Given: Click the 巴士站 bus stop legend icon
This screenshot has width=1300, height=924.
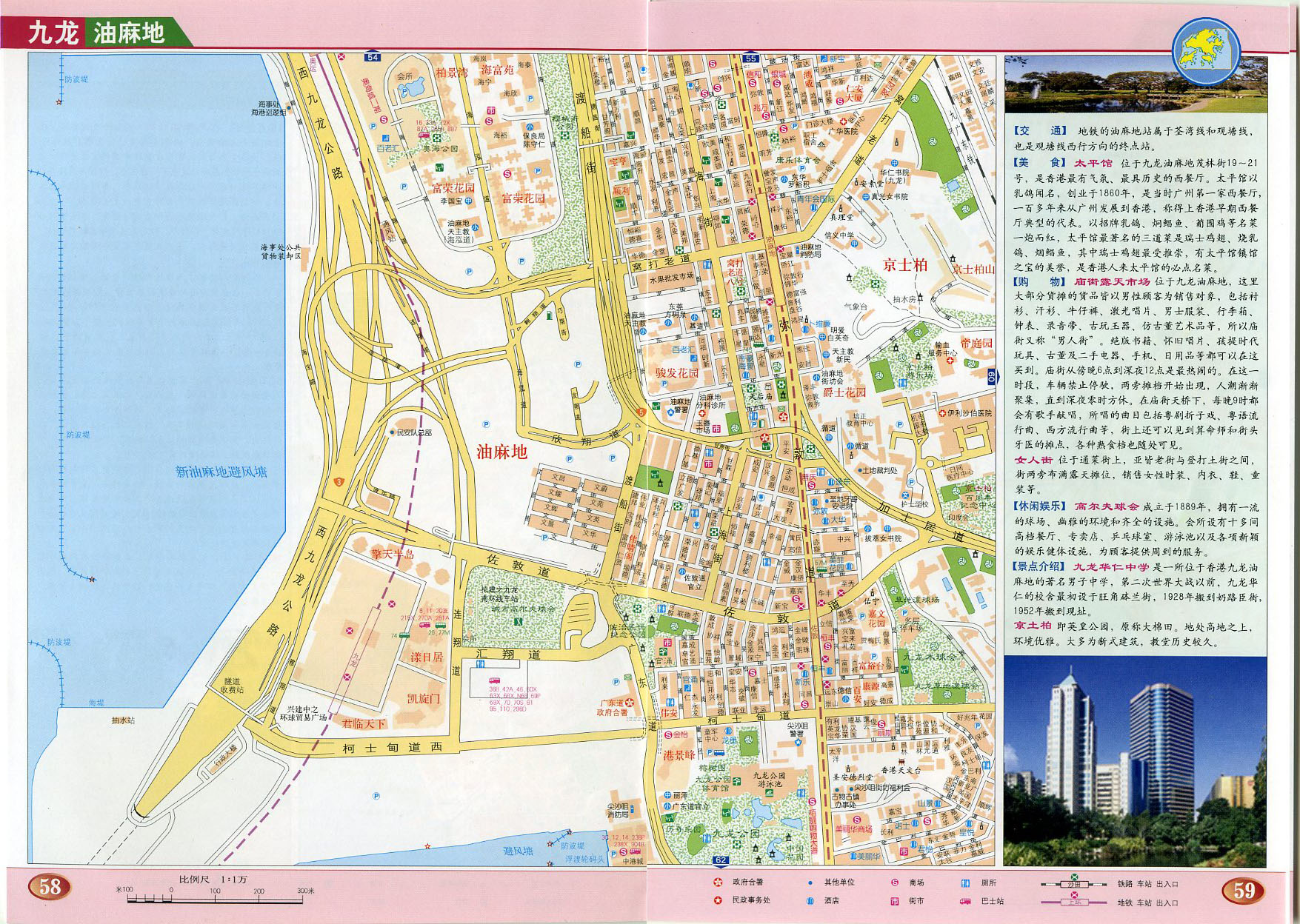Looking at the screenshot, I should [x=965, y=901].
